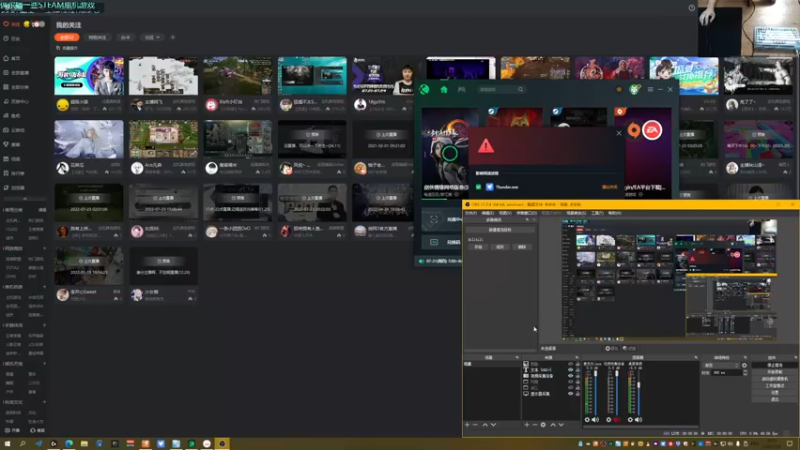Open the 文件(F) menu in OBS
The image size is (800, 450).
pos(471,213)
